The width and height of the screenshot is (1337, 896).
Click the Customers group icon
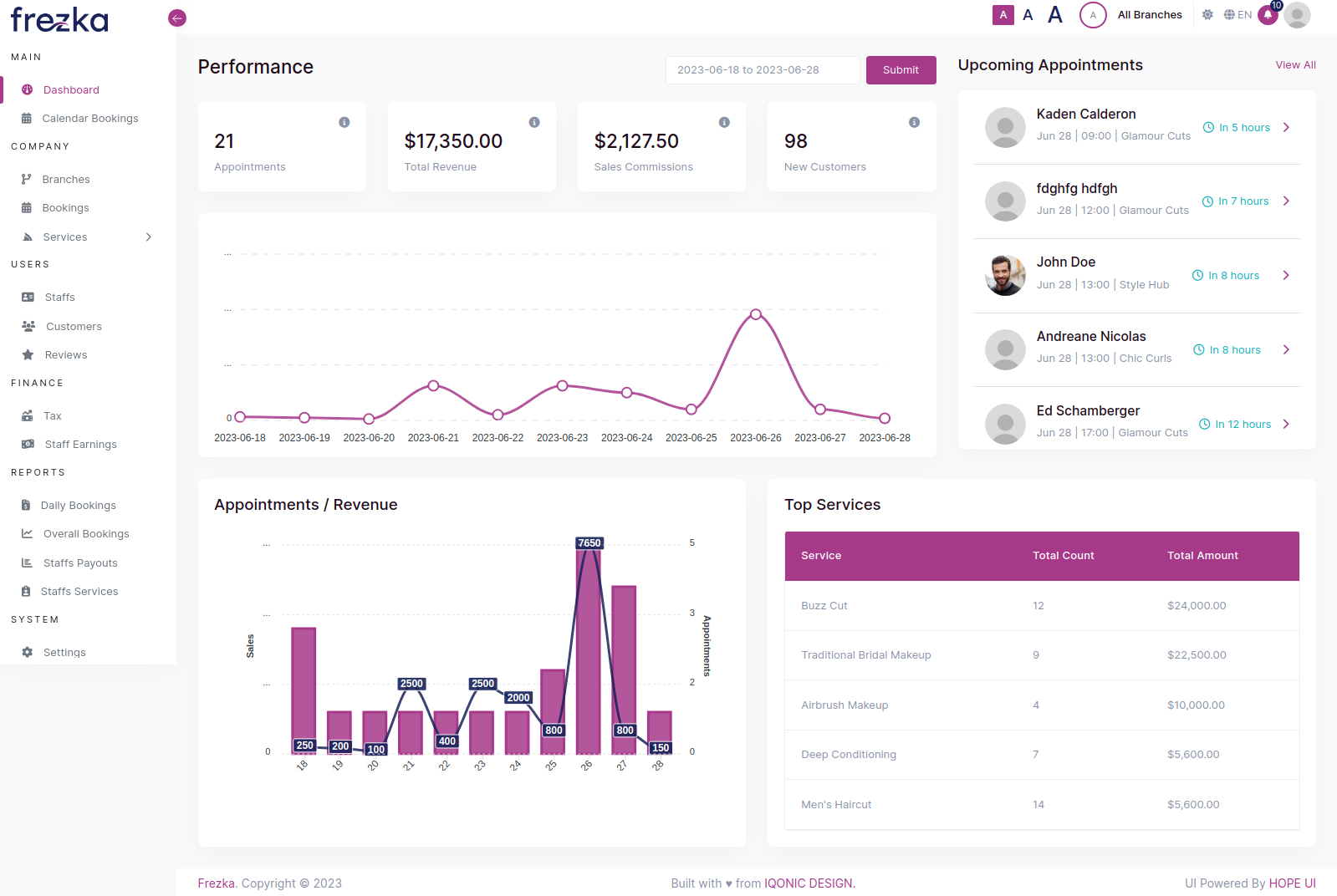(x=28, y=326)
